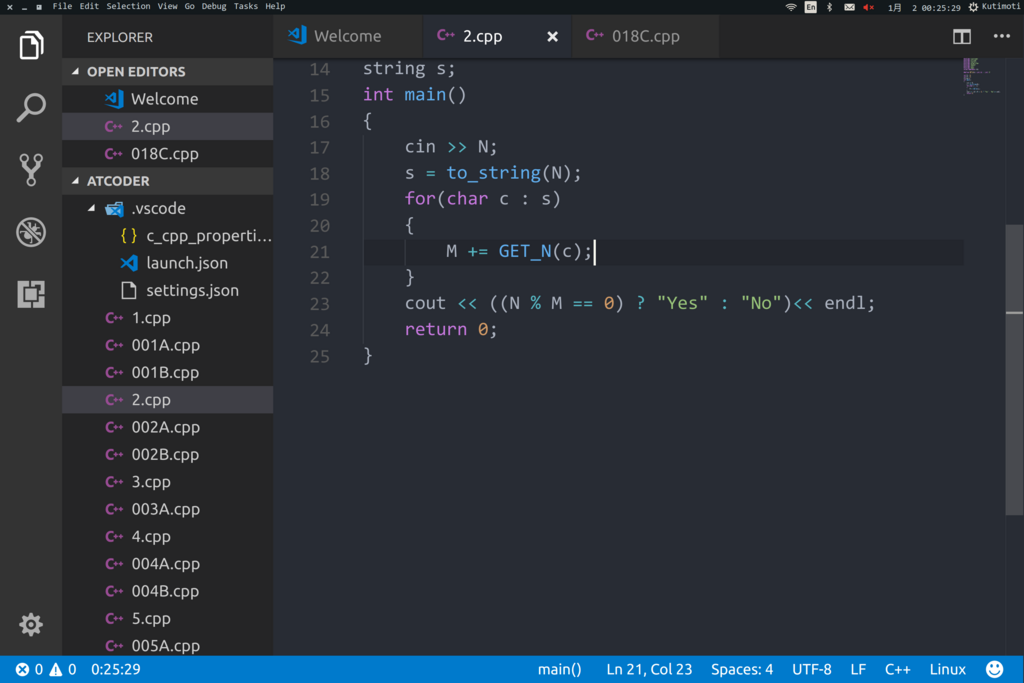The height and width of the screenshot is (683, 1024).
Task: Change the Spaces: 4 indentation setting
Action: pyautogui.click(x=741, y=669)
